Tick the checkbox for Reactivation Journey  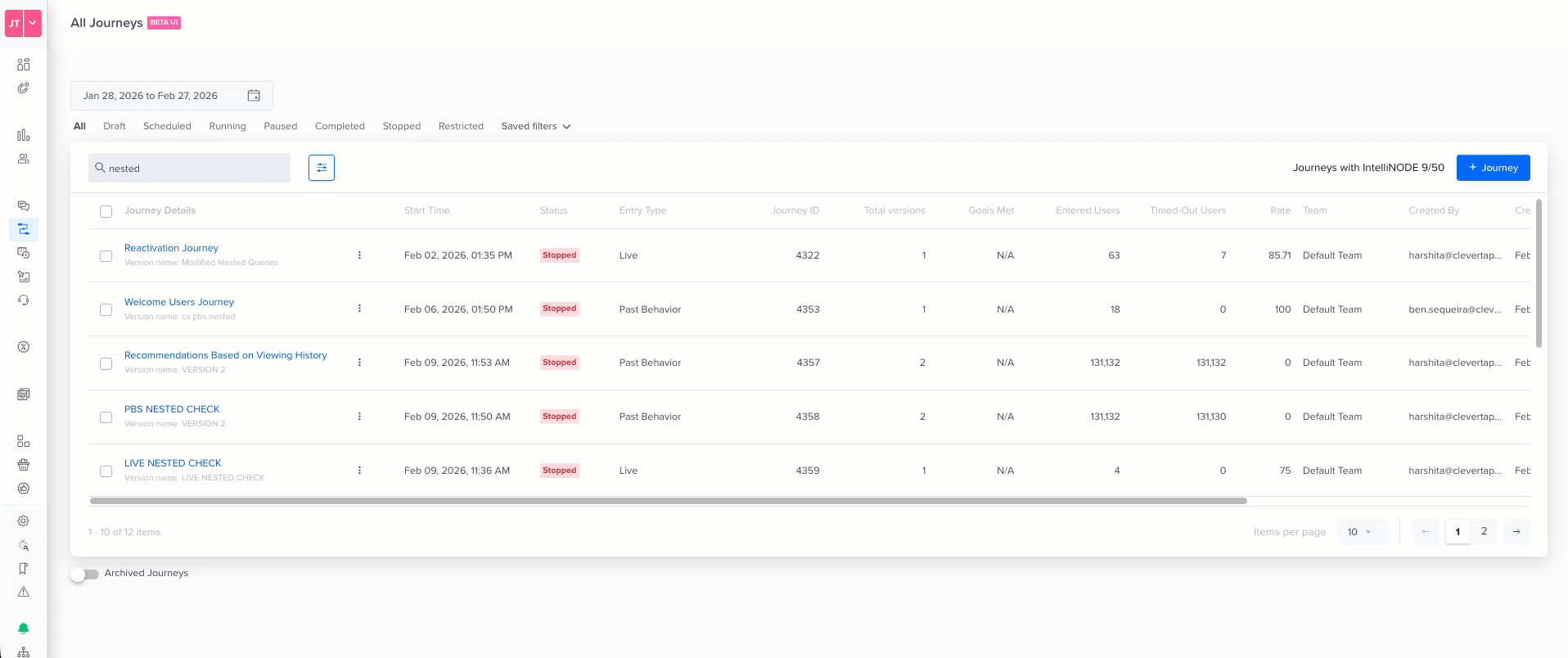tap(106, 256)
